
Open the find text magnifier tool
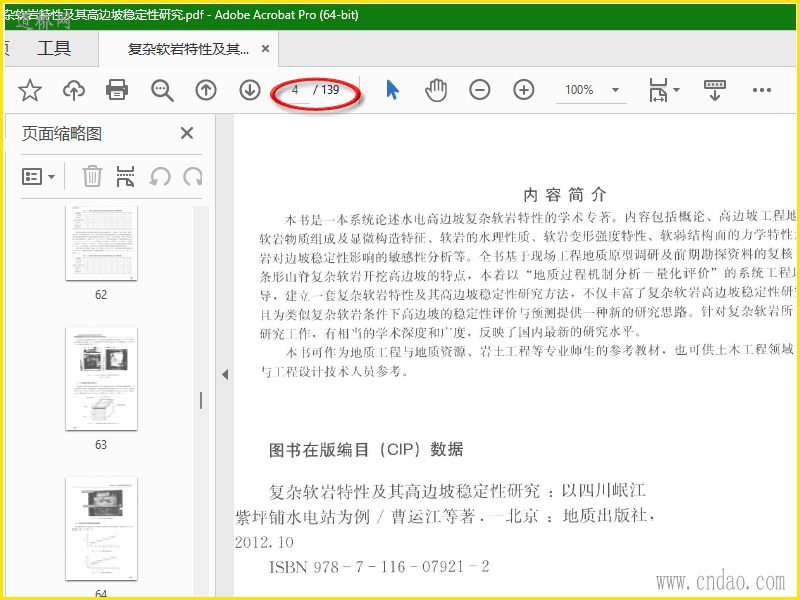click(162, 90)
